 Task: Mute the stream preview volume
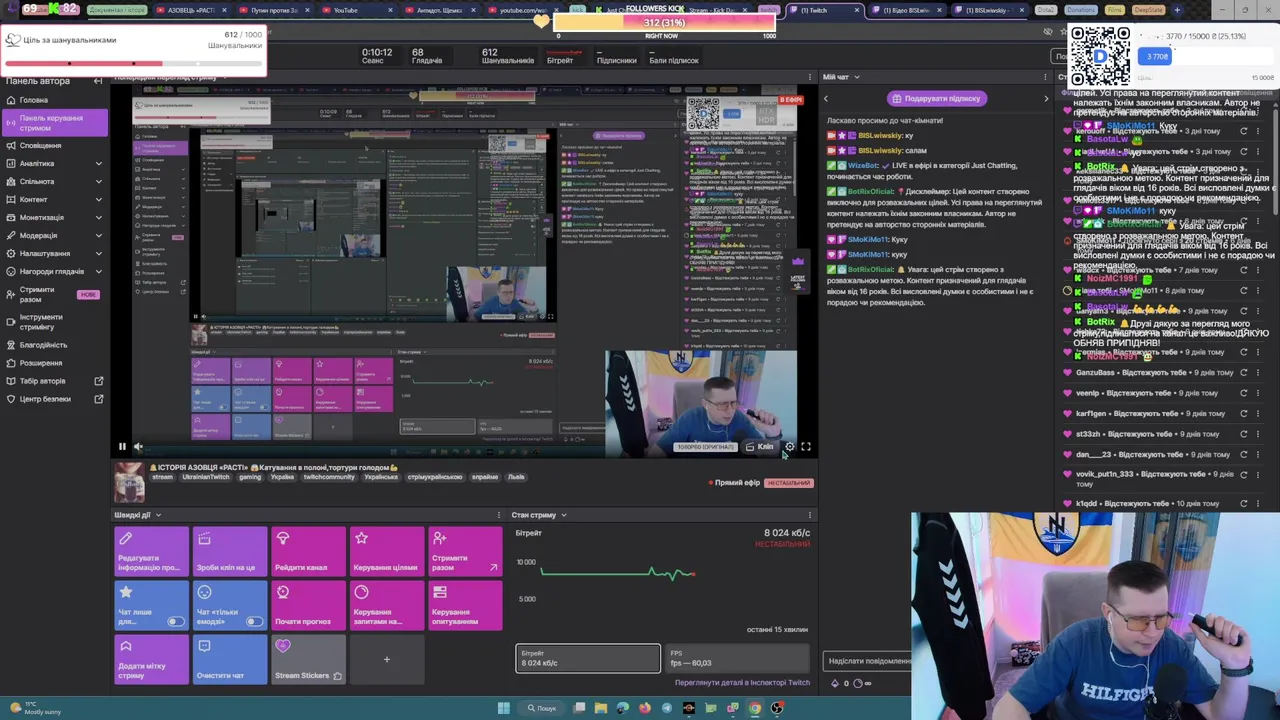(138, 447)
